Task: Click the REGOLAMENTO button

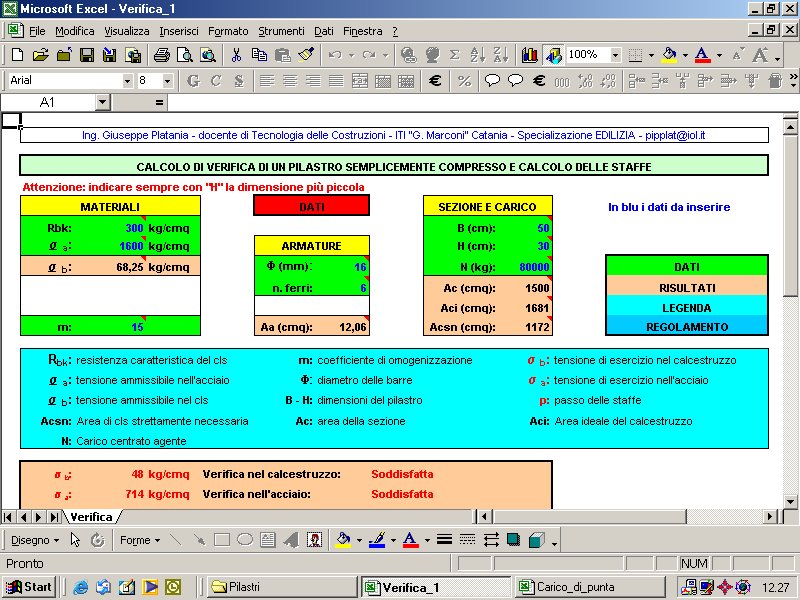Action: click(687, 327)
